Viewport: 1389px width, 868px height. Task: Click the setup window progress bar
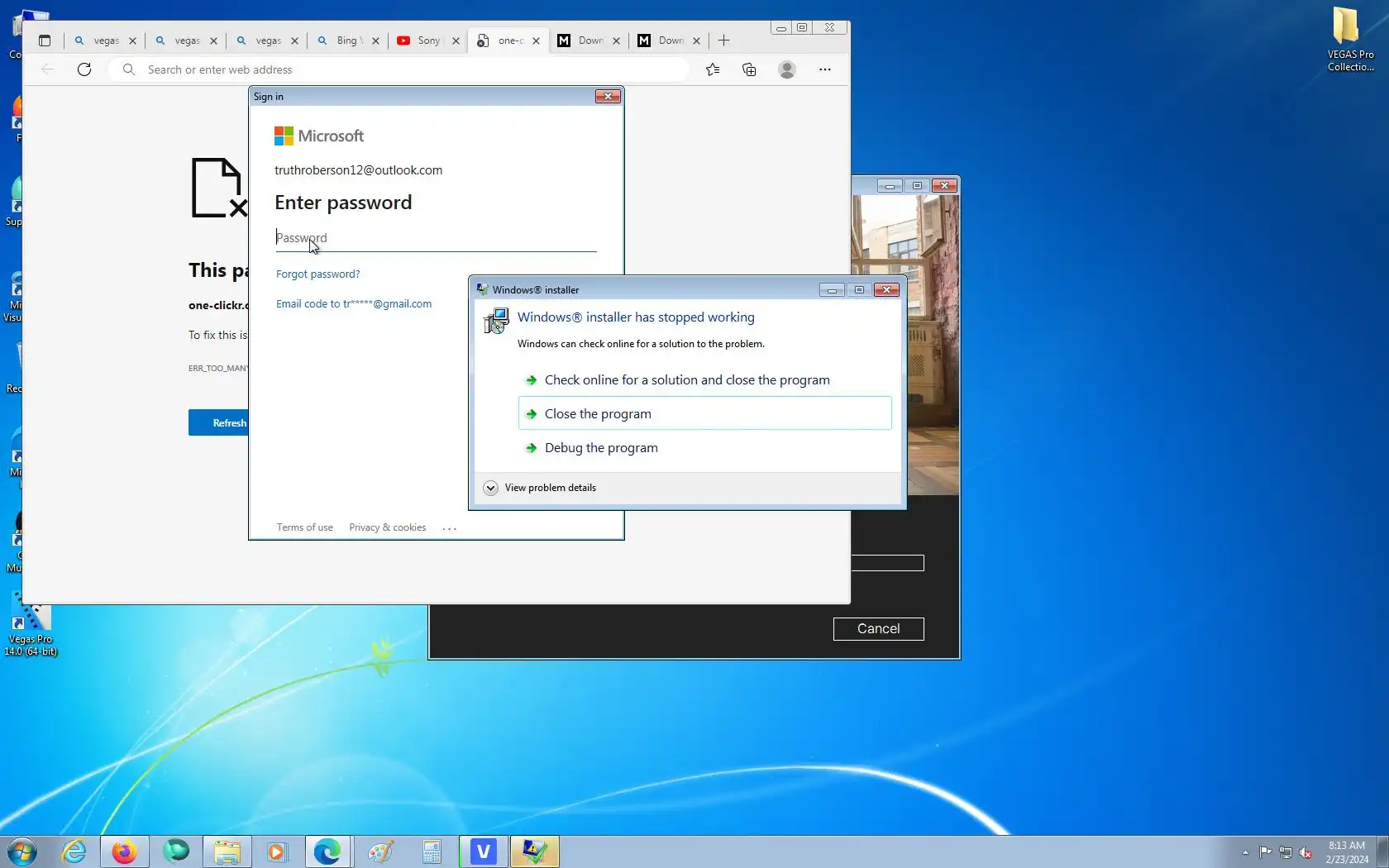click(887, 563)
